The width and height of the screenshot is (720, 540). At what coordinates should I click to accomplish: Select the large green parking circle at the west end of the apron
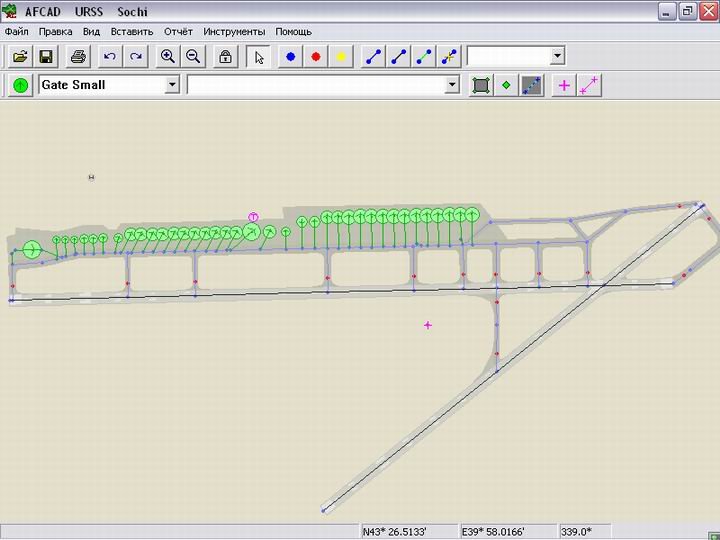32,249
